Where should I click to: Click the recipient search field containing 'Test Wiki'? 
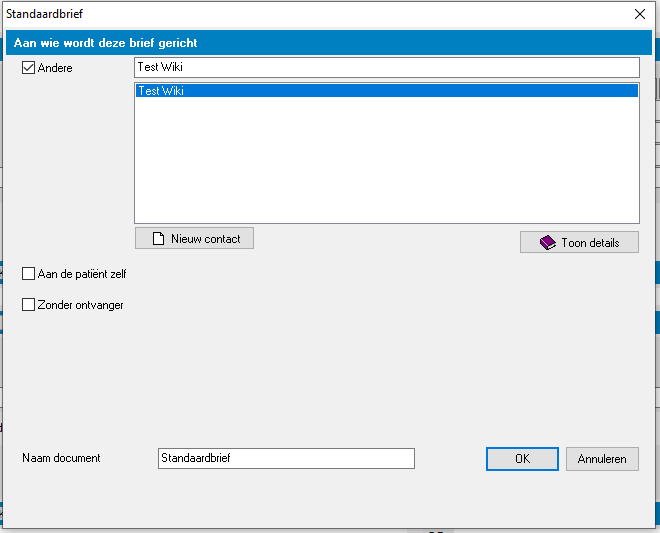pyautogui.click(x=387, y=67)
